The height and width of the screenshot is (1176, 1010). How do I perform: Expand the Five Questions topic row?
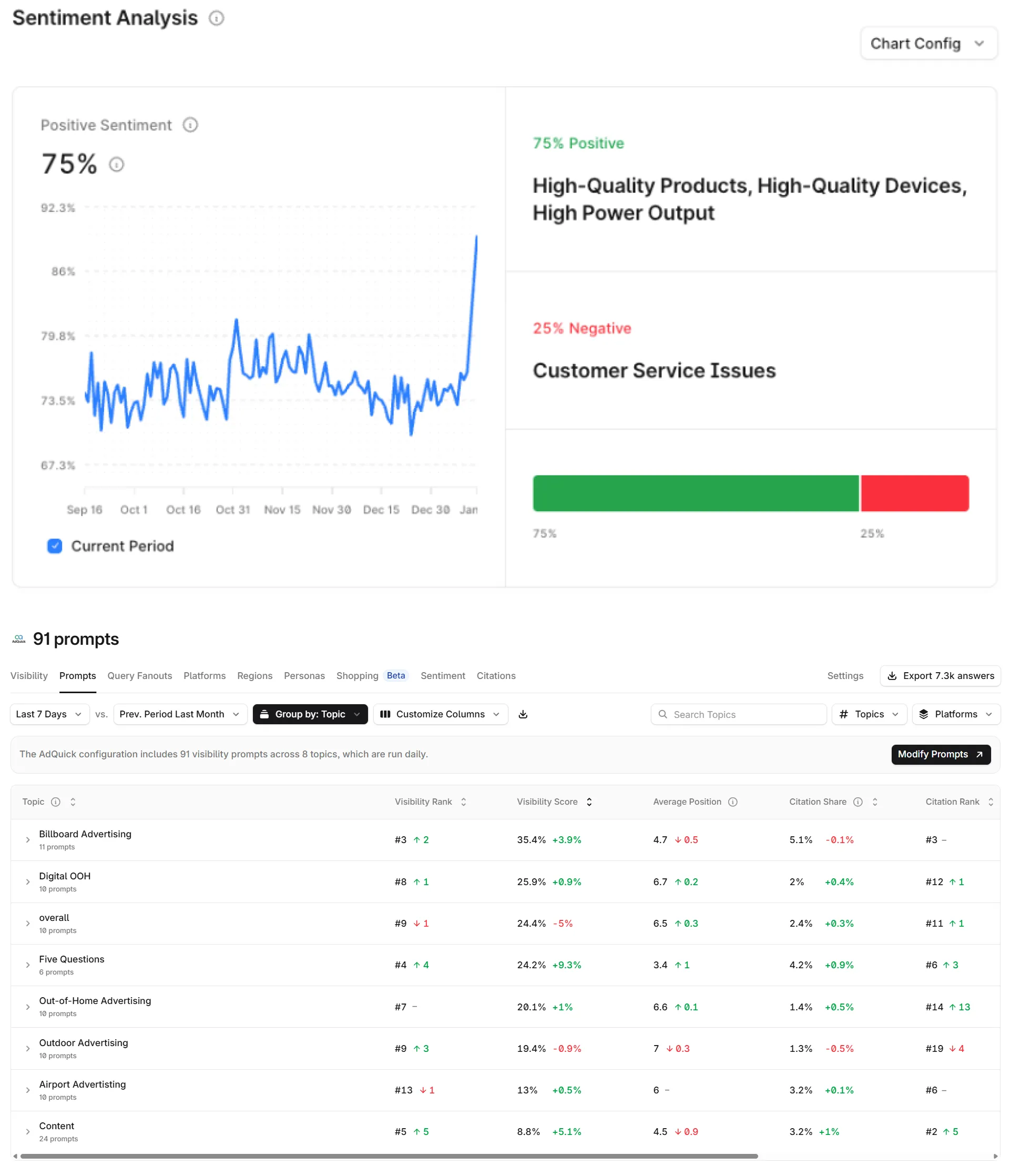(28, 965)
